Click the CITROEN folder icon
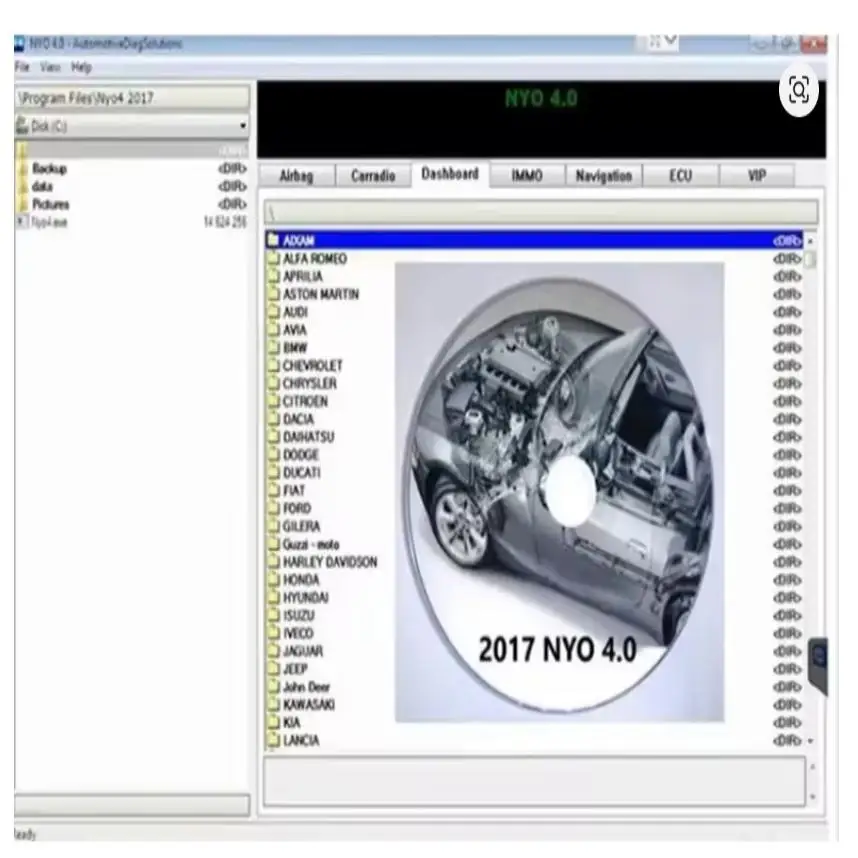 pos(273,401)
